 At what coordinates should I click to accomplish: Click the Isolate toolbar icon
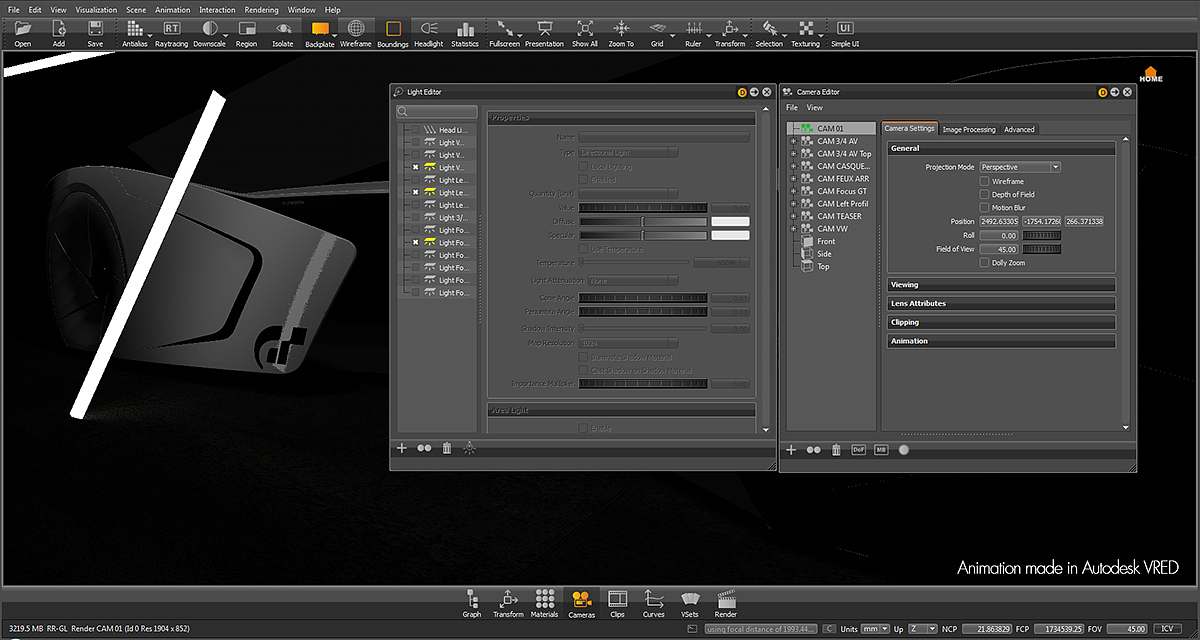tap(283, 30)
